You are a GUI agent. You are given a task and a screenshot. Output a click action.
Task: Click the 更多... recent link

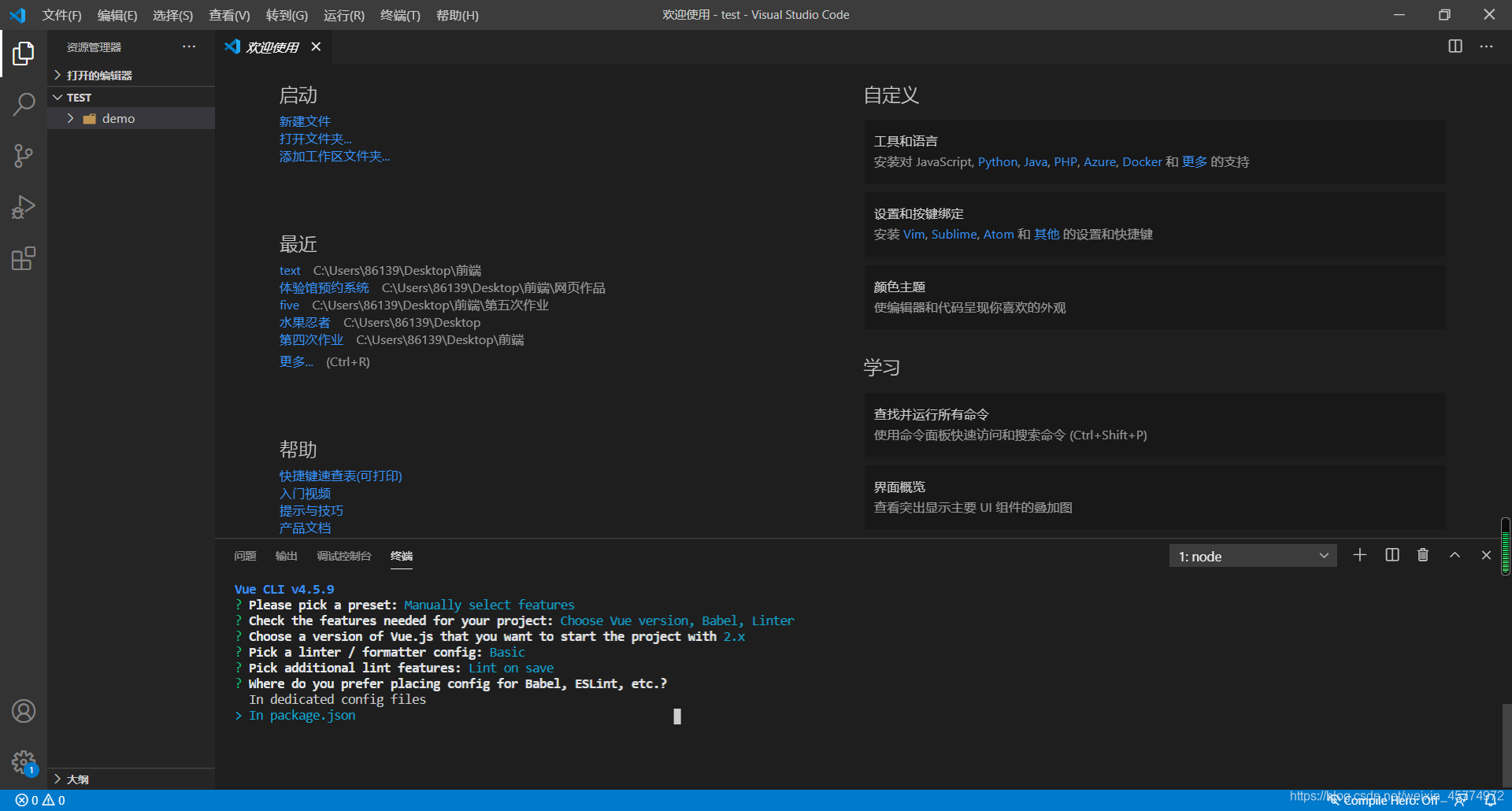296,361
